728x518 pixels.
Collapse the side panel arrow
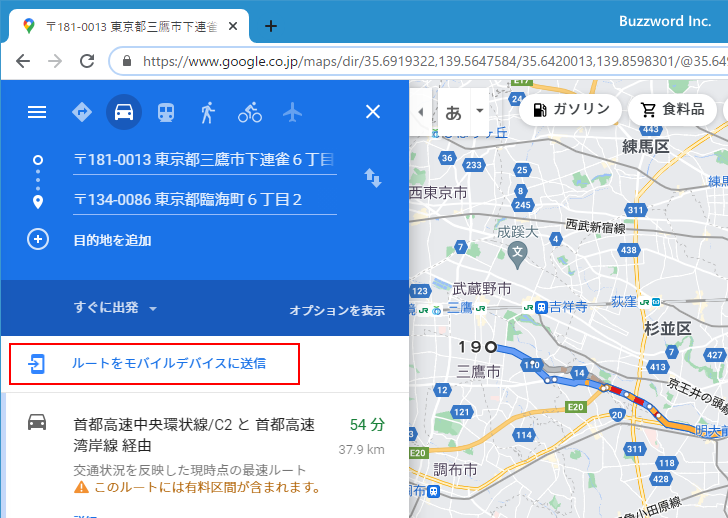[421, 111]
